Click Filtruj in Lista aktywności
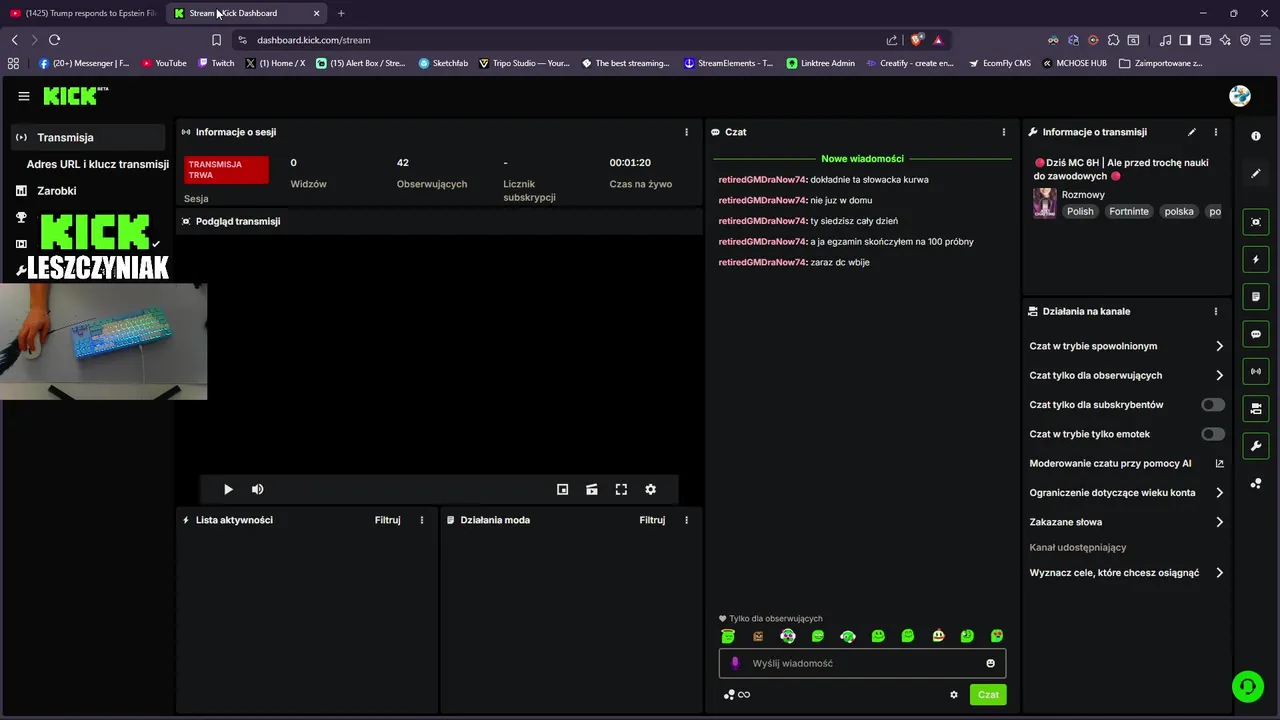This screenshot has width=1280, height=720. click(x=387, y=520)
